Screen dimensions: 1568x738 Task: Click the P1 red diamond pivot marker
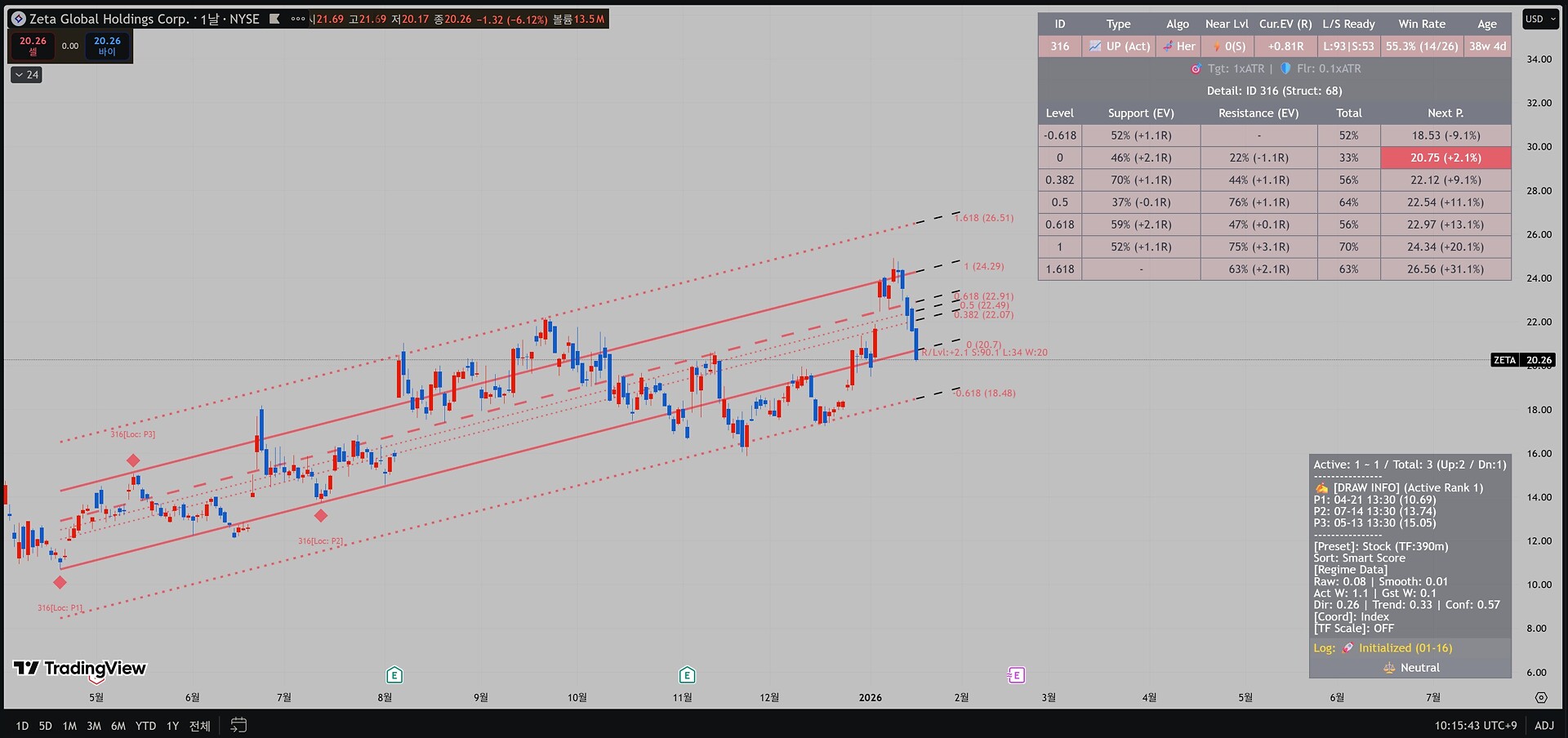(x=60, y=582)
